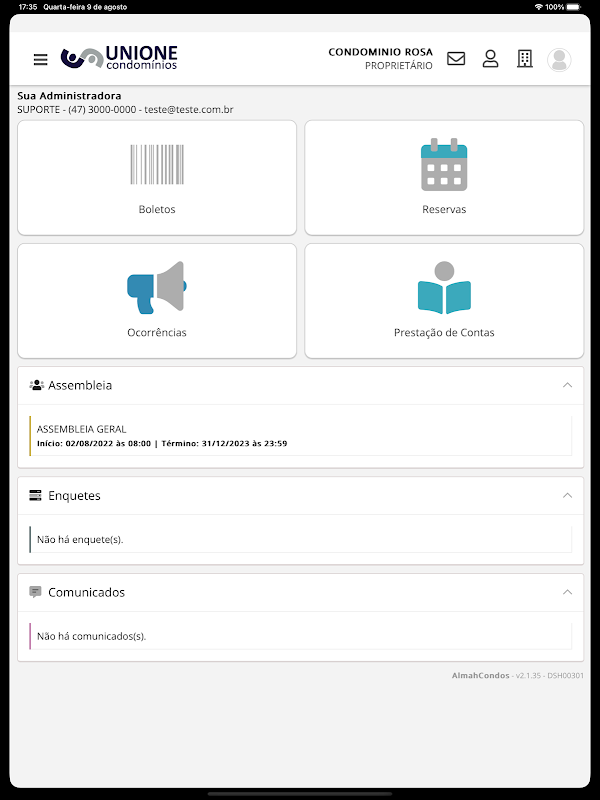Open the hamburger menu

point(41,59)
